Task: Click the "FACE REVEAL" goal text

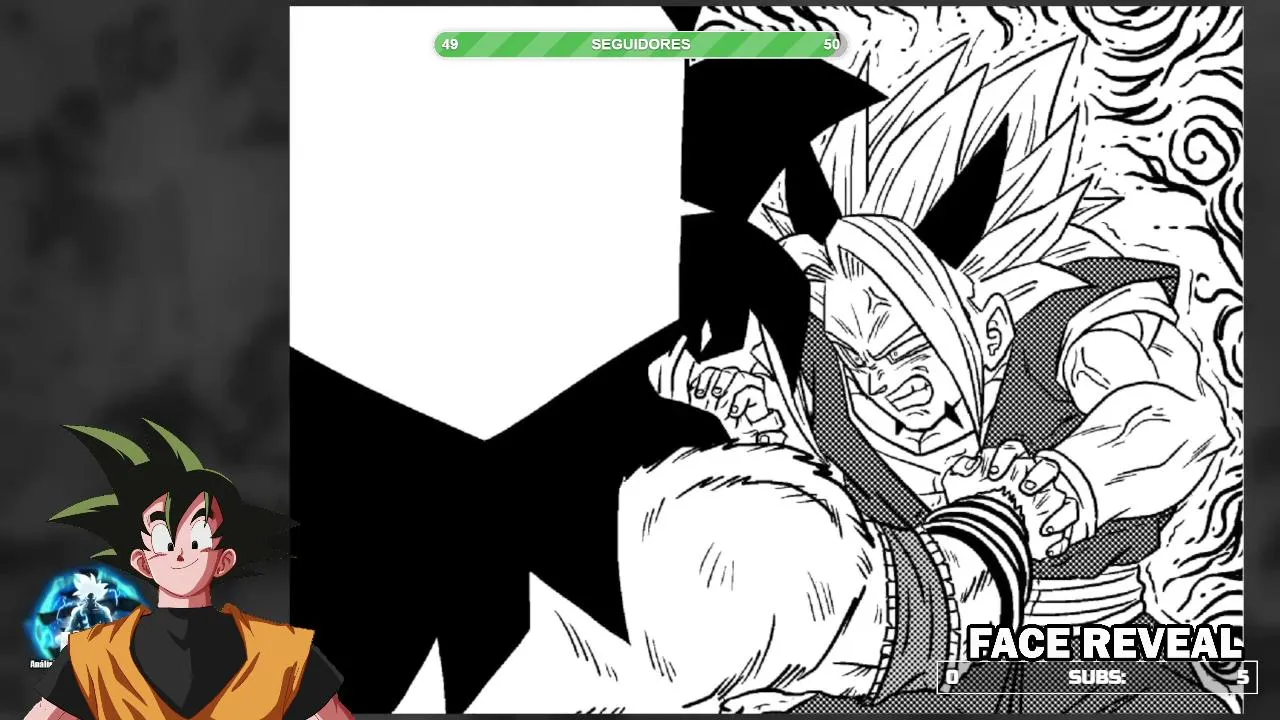Action: (x=1104, y=643)
